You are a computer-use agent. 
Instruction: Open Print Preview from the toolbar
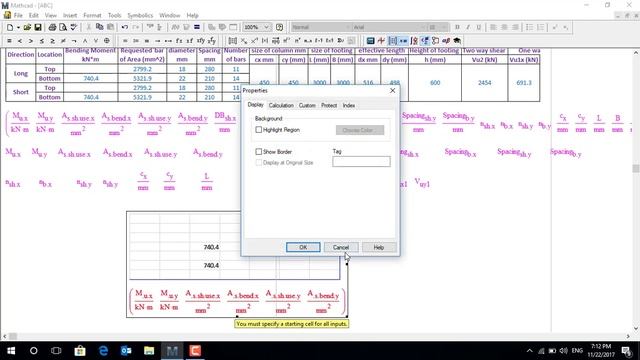(x=63, y=27)
